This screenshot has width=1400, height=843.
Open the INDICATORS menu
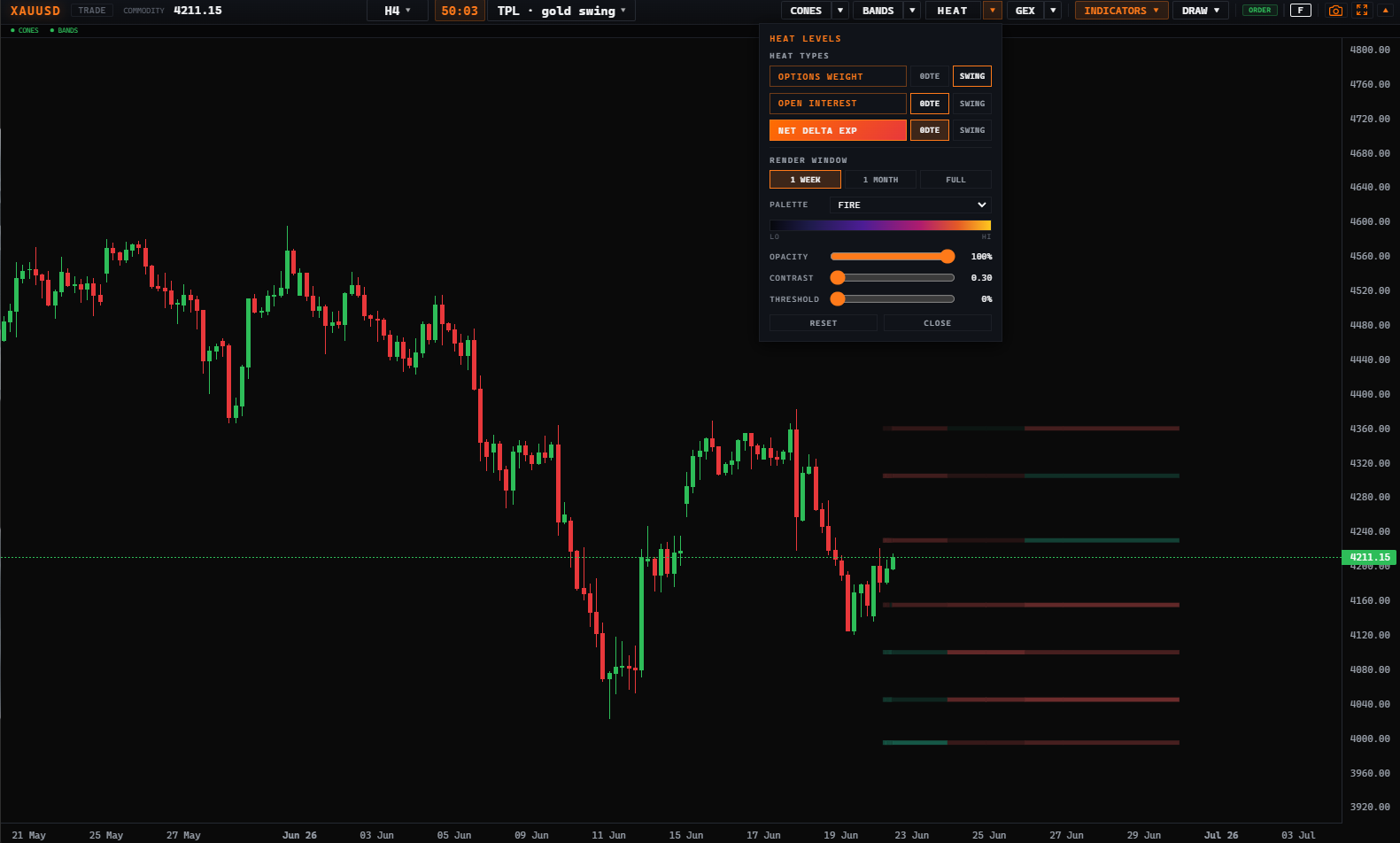1121,11
